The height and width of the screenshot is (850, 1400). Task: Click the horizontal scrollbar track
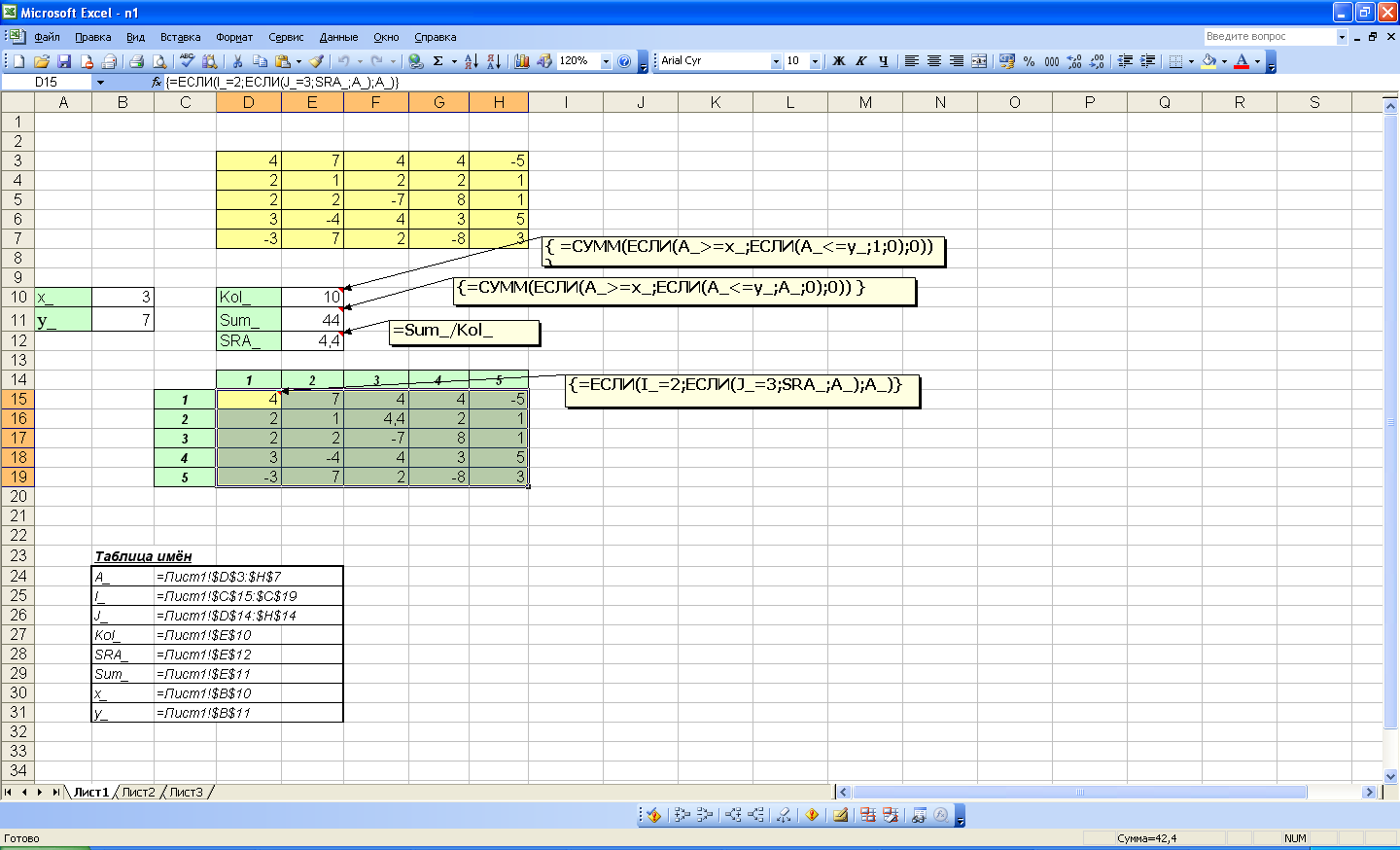pos(1079,793)
